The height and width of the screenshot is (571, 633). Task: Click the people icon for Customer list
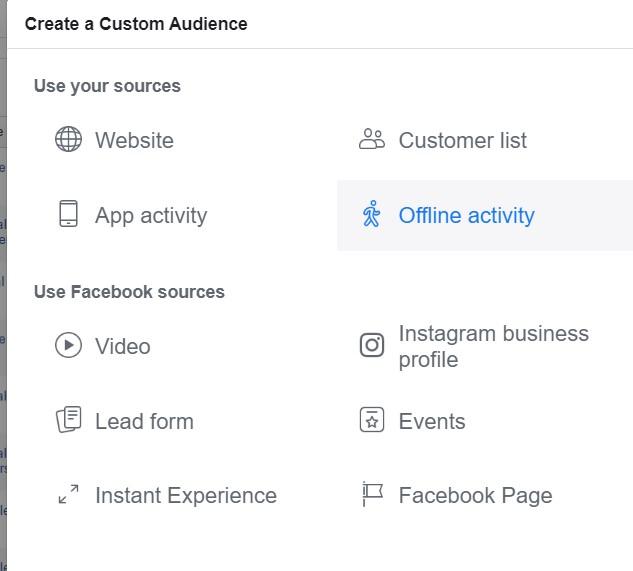(x=372, y=139)
